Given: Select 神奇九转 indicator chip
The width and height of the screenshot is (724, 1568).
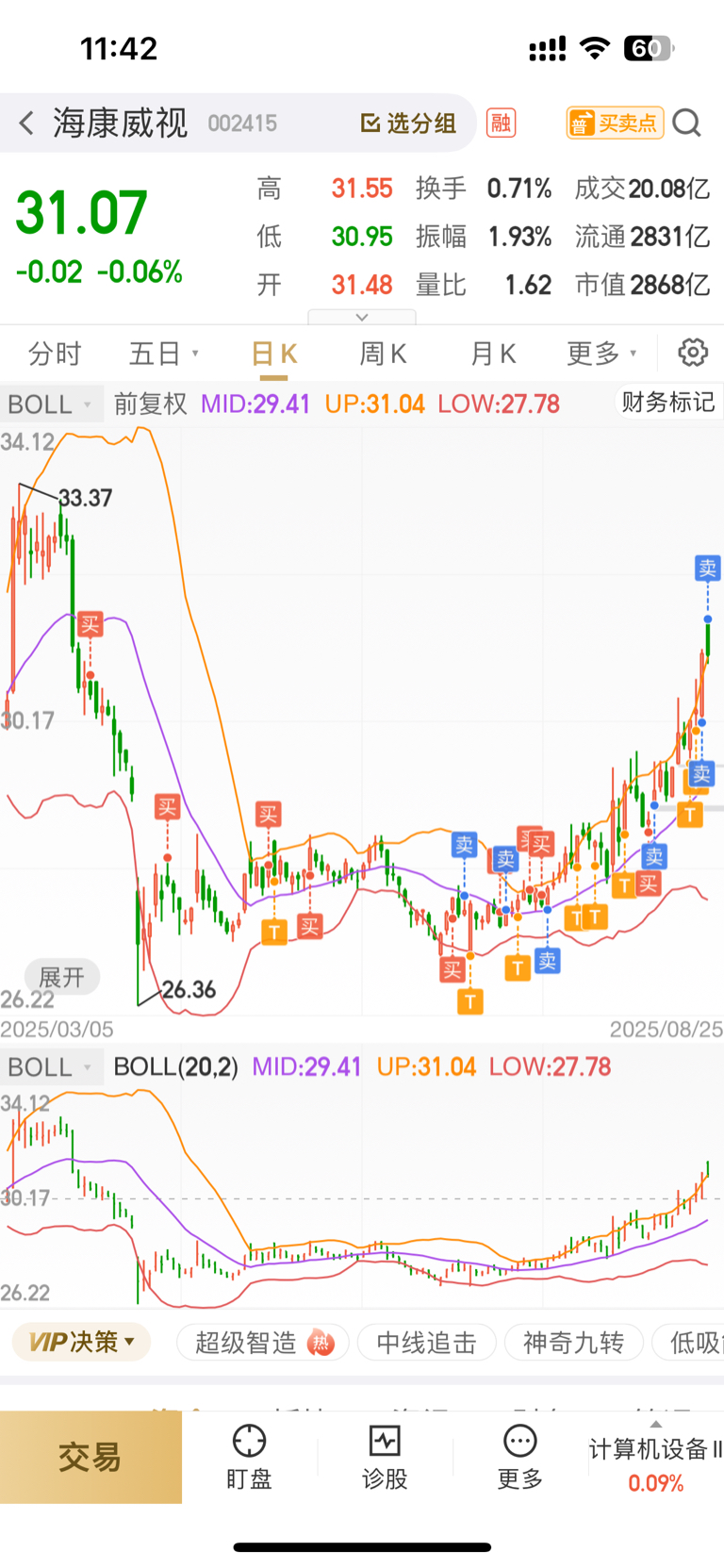Looking at the screenshot, I should (x=573, y=1343).
